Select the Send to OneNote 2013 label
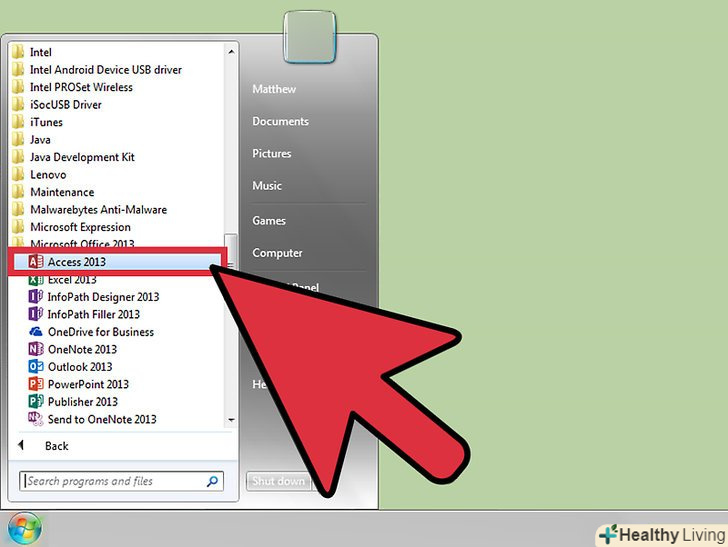 click(x=102, y=419)
